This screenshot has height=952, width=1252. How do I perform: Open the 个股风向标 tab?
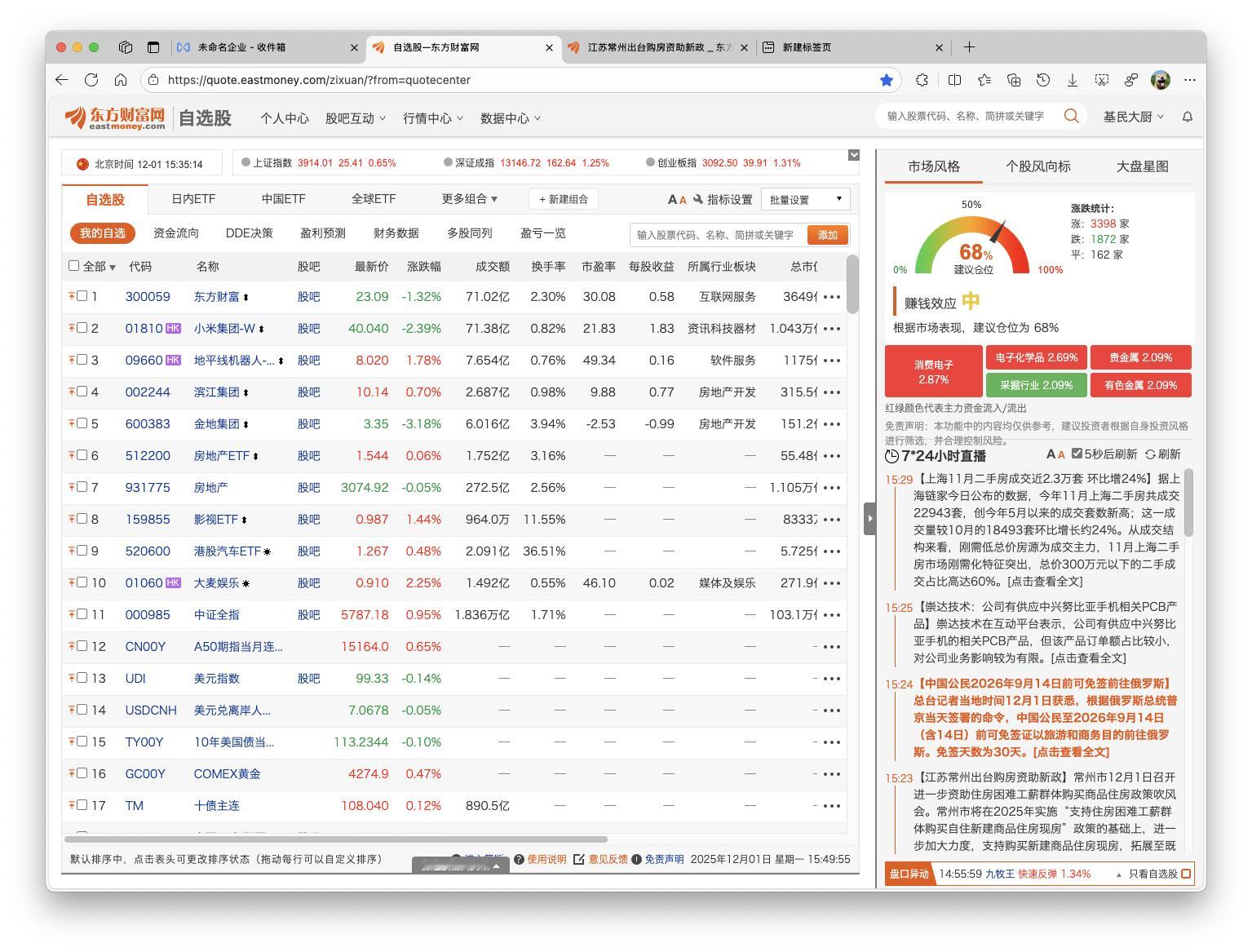tap(1038, 166)
